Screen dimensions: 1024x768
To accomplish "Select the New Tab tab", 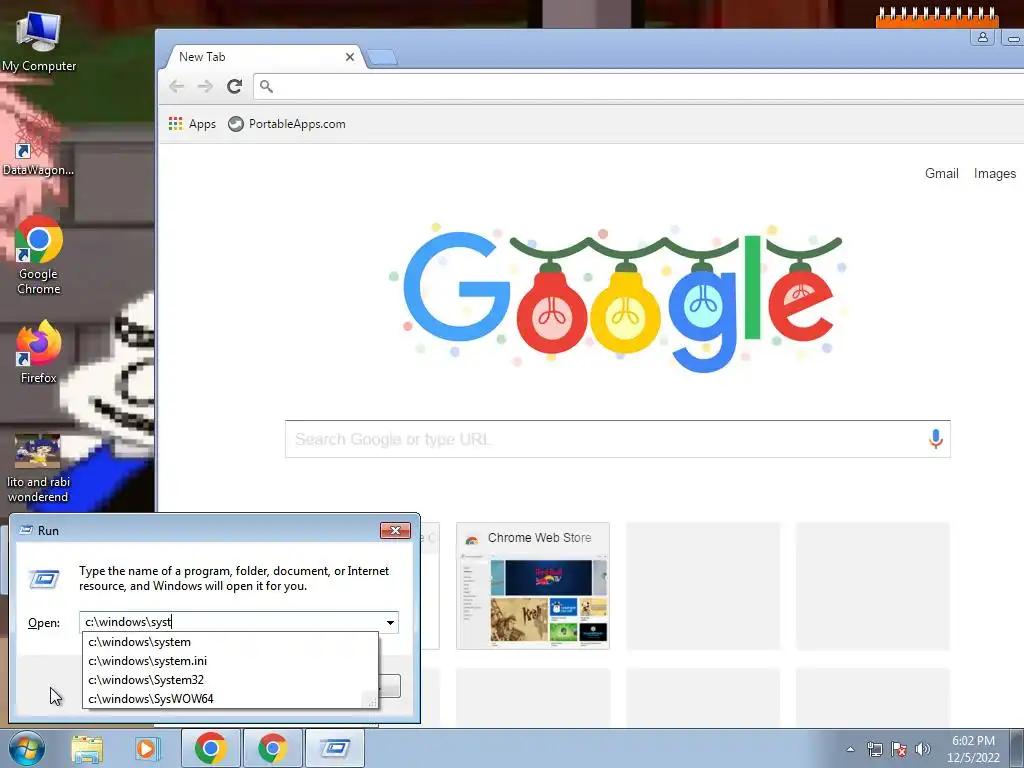I will (261, 57).
